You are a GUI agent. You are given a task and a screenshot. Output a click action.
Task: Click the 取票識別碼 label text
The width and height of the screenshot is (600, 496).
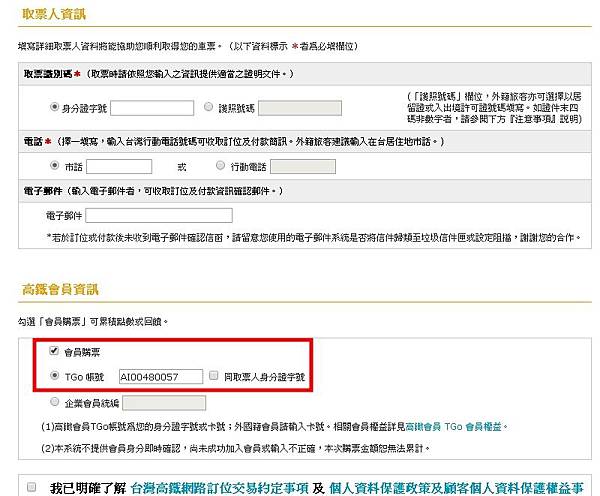(48, 74)
